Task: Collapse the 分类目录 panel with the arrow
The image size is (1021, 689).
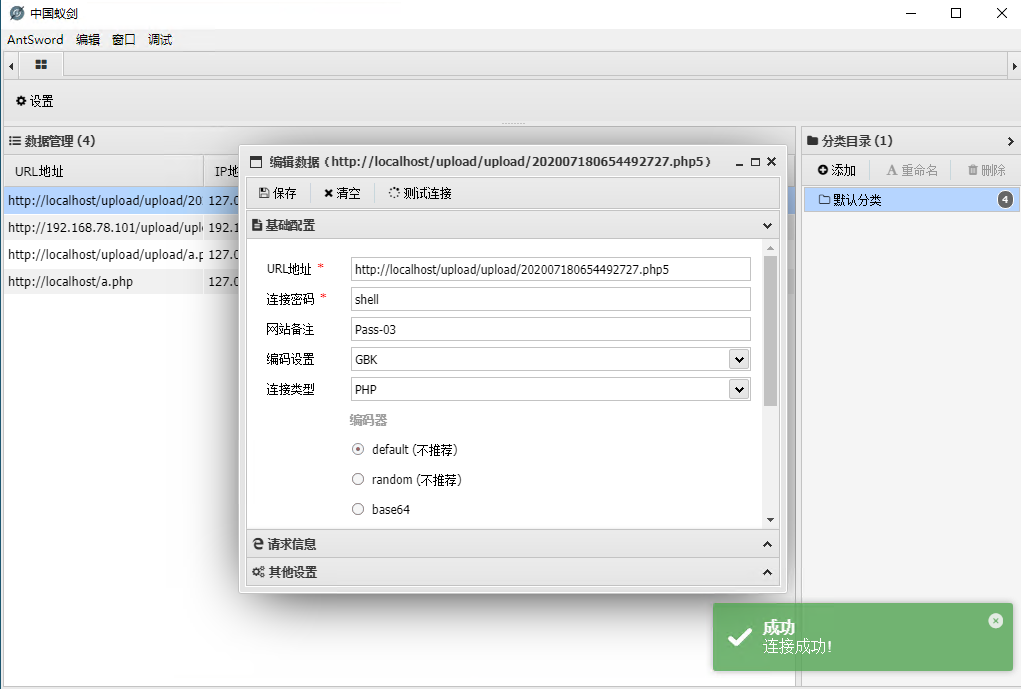Action: point(1010,141)
